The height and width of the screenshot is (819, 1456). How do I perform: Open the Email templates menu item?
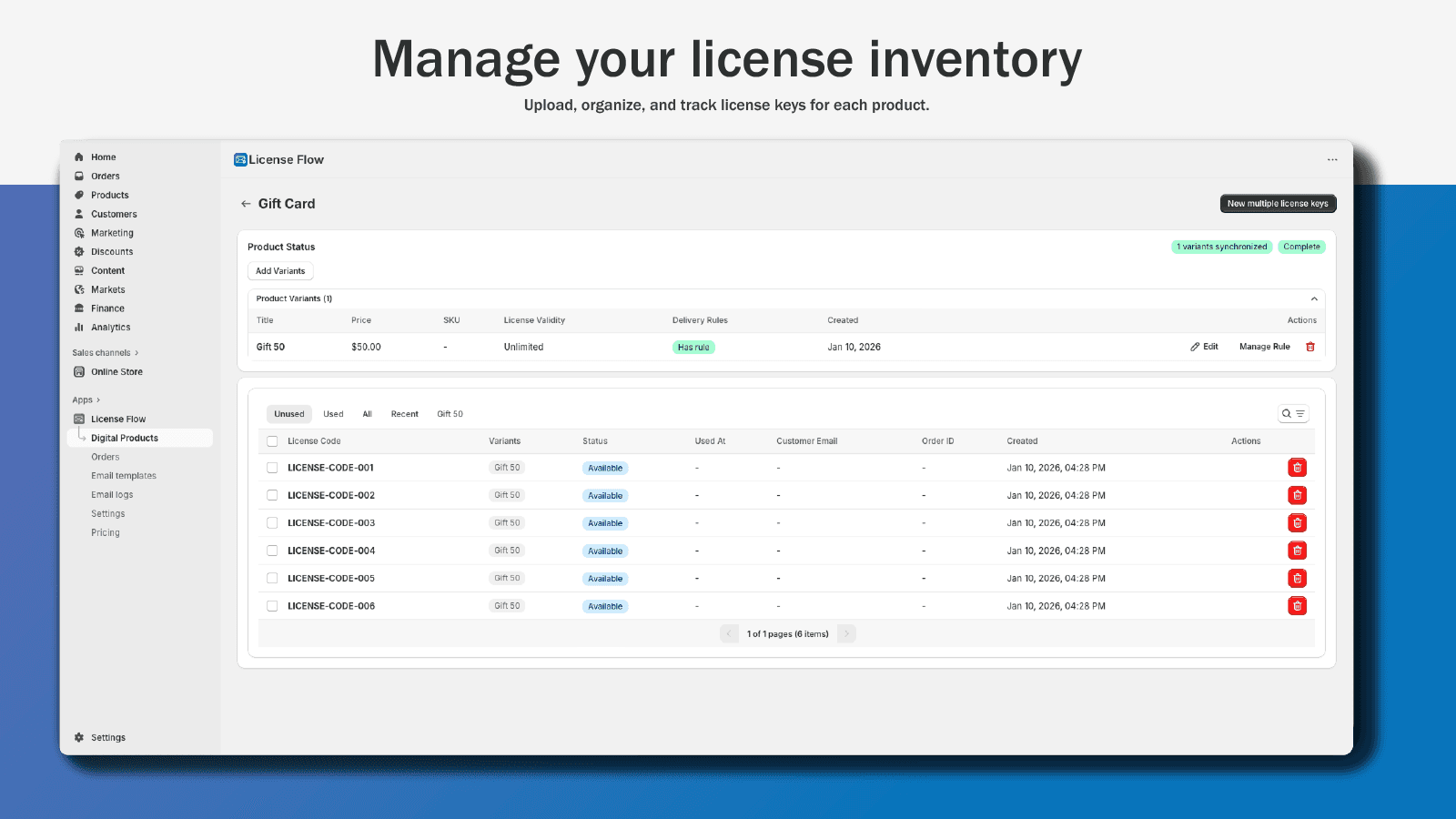124,475
